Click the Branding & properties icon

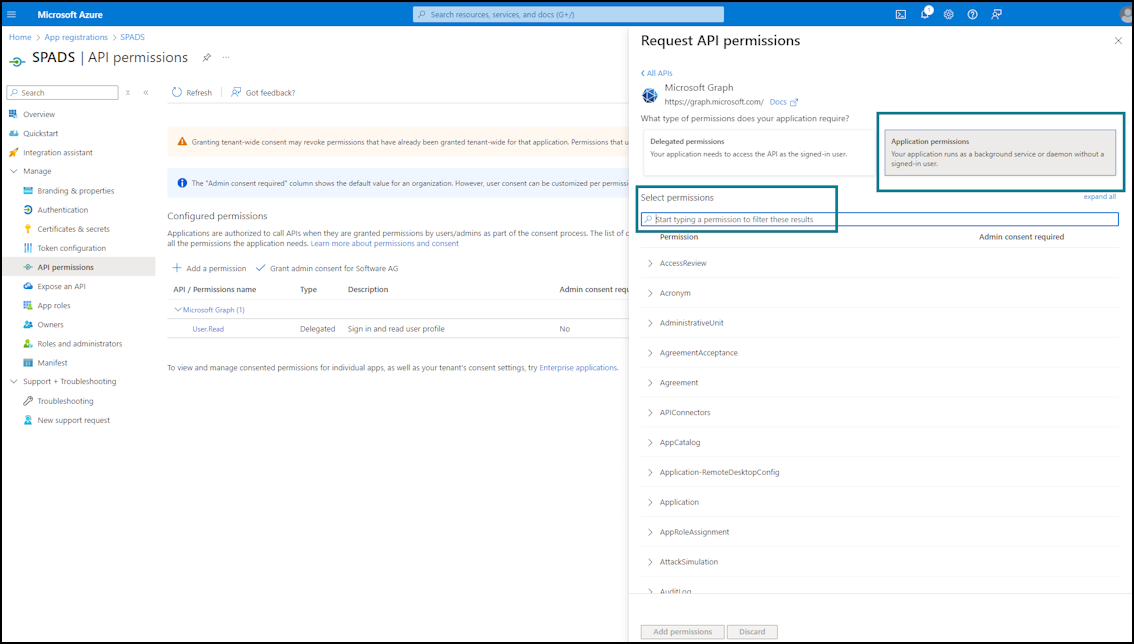point(27,191)
